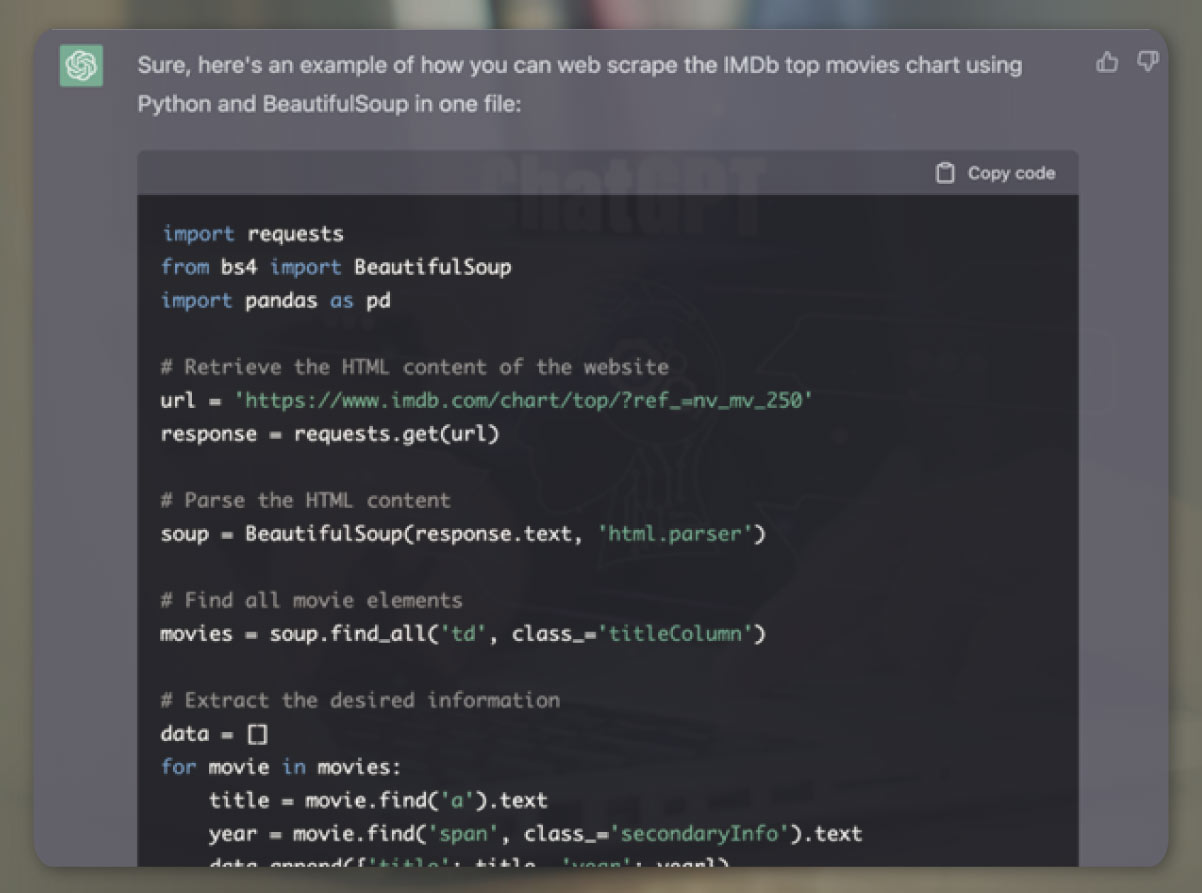
Task: Click the comment '# Find all movie elements'
Action: click(311, 600)
